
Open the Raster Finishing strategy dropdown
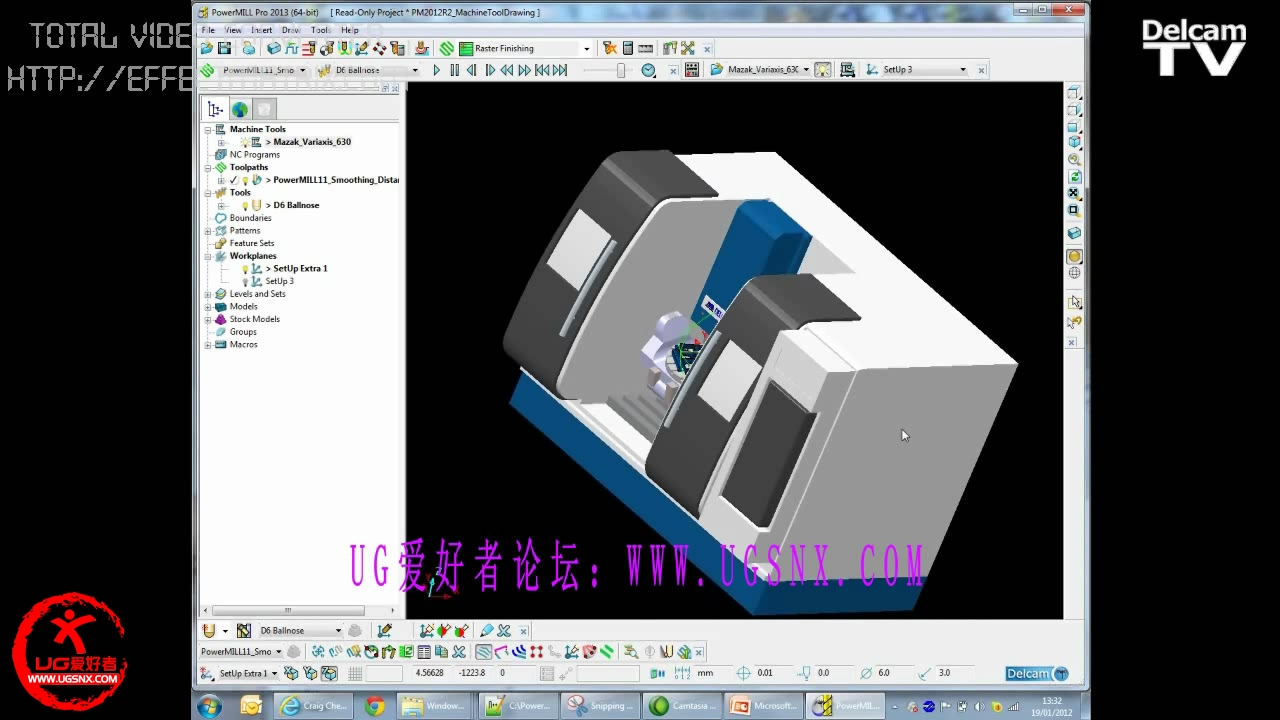(x=587, y=49)
